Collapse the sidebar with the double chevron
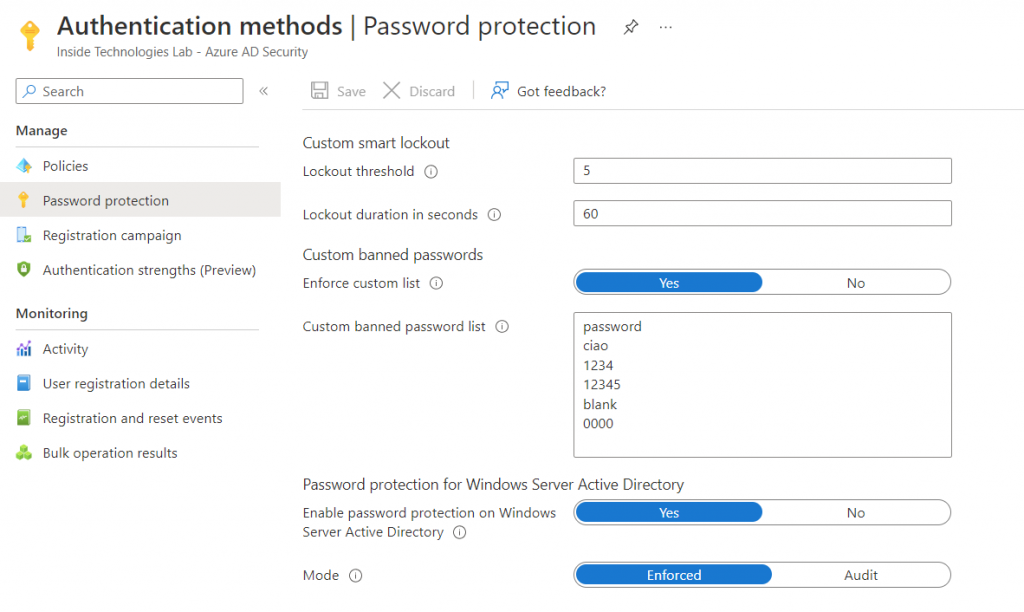 tap(264, 91)
